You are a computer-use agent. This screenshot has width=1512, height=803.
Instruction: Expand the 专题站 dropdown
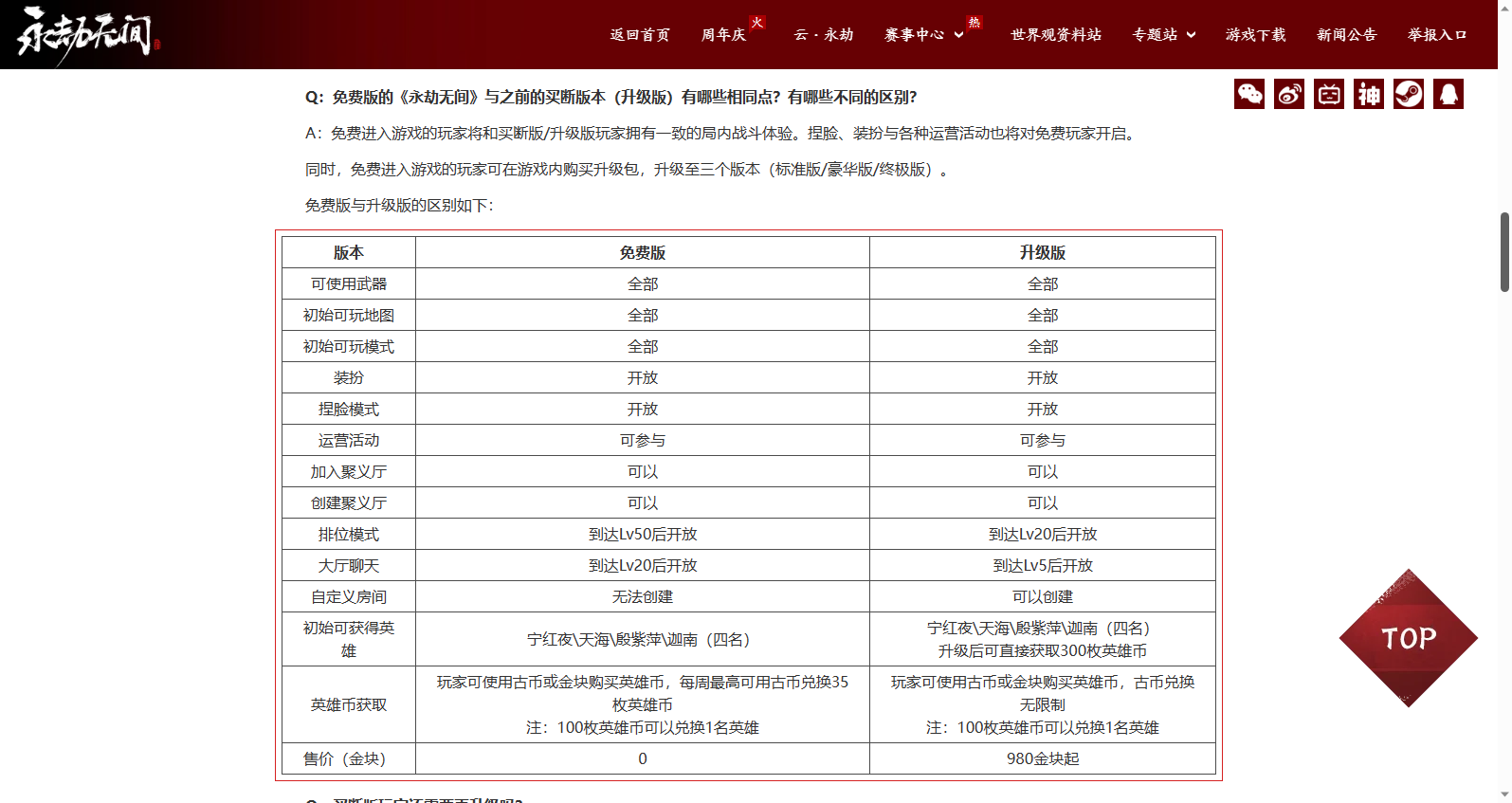tap(1164, 35)
